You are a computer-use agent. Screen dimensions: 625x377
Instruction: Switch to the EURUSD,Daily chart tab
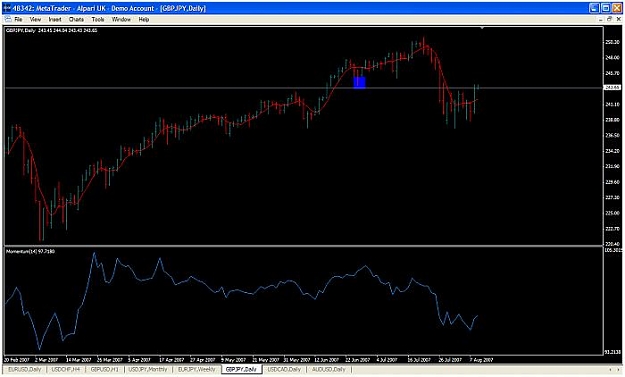[x=25, y=369]
